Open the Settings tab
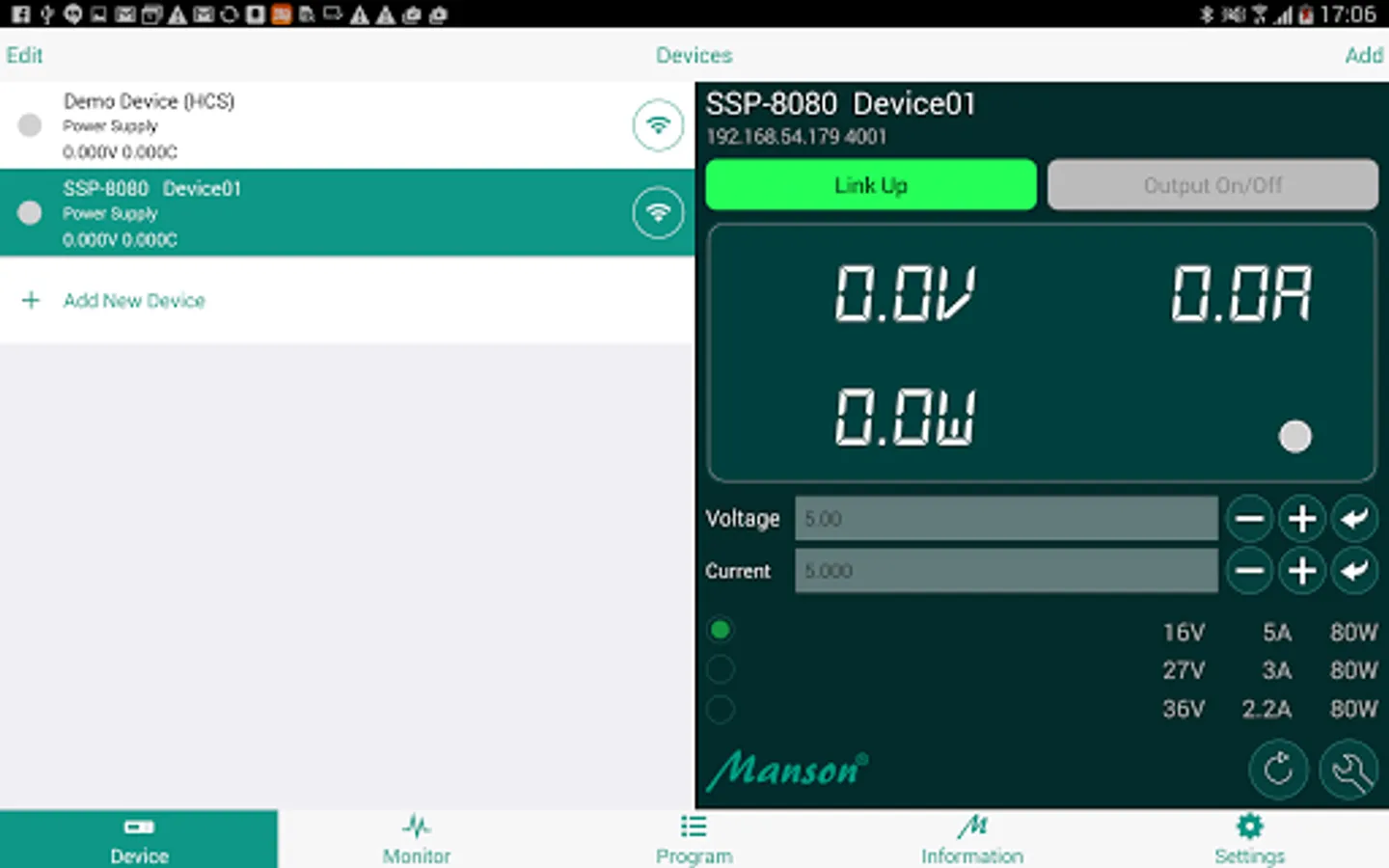This screenshot has height=868, width=1389. tap(1250, 839)
